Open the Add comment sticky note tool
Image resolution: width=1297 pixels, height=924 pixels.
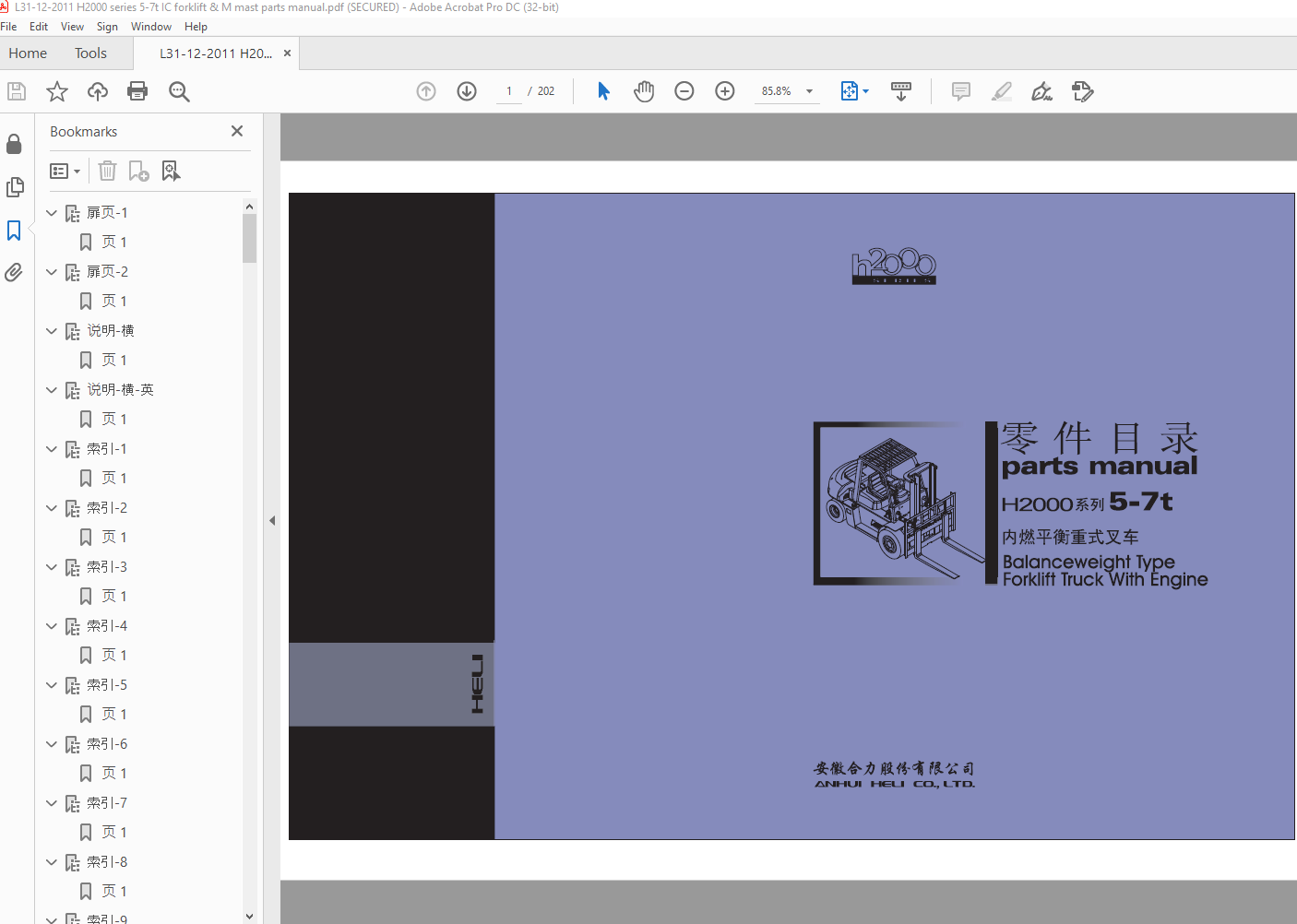point(961,91)
